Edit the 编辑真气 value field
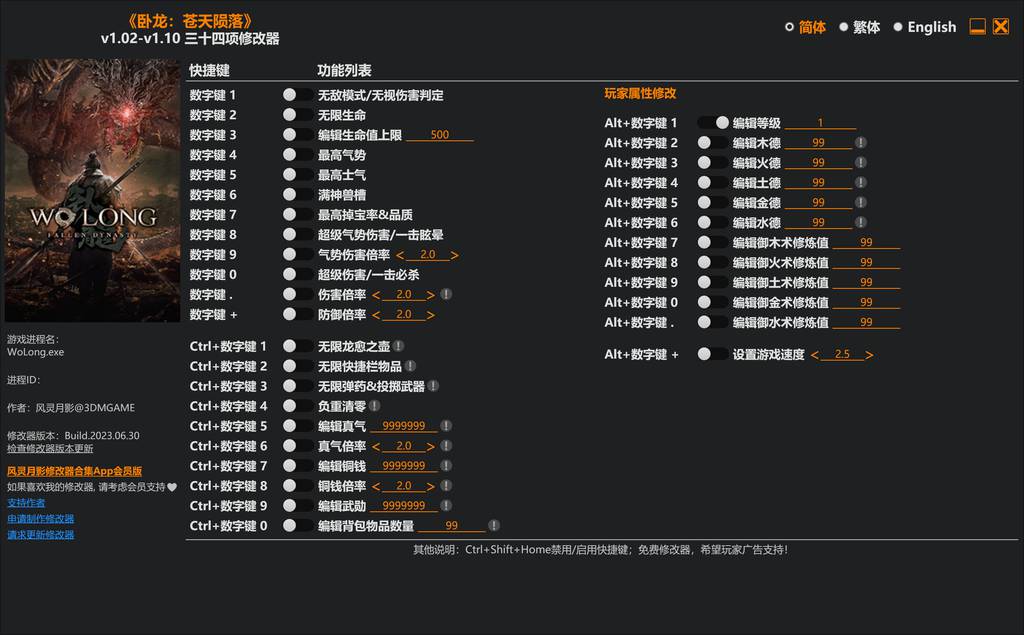 click(404, 426)
